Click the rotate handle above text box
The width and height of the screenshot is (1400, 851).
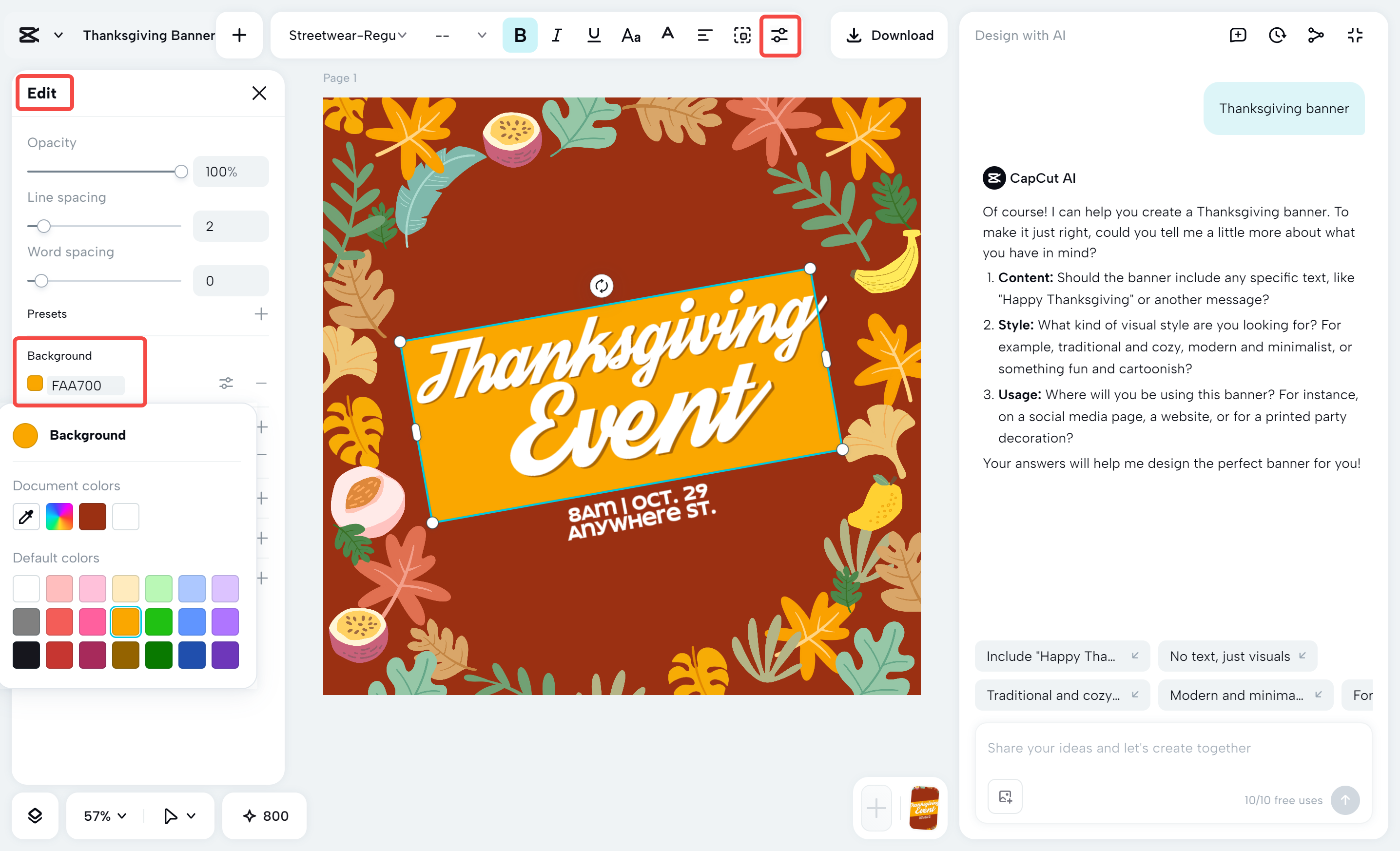(601, 286)
